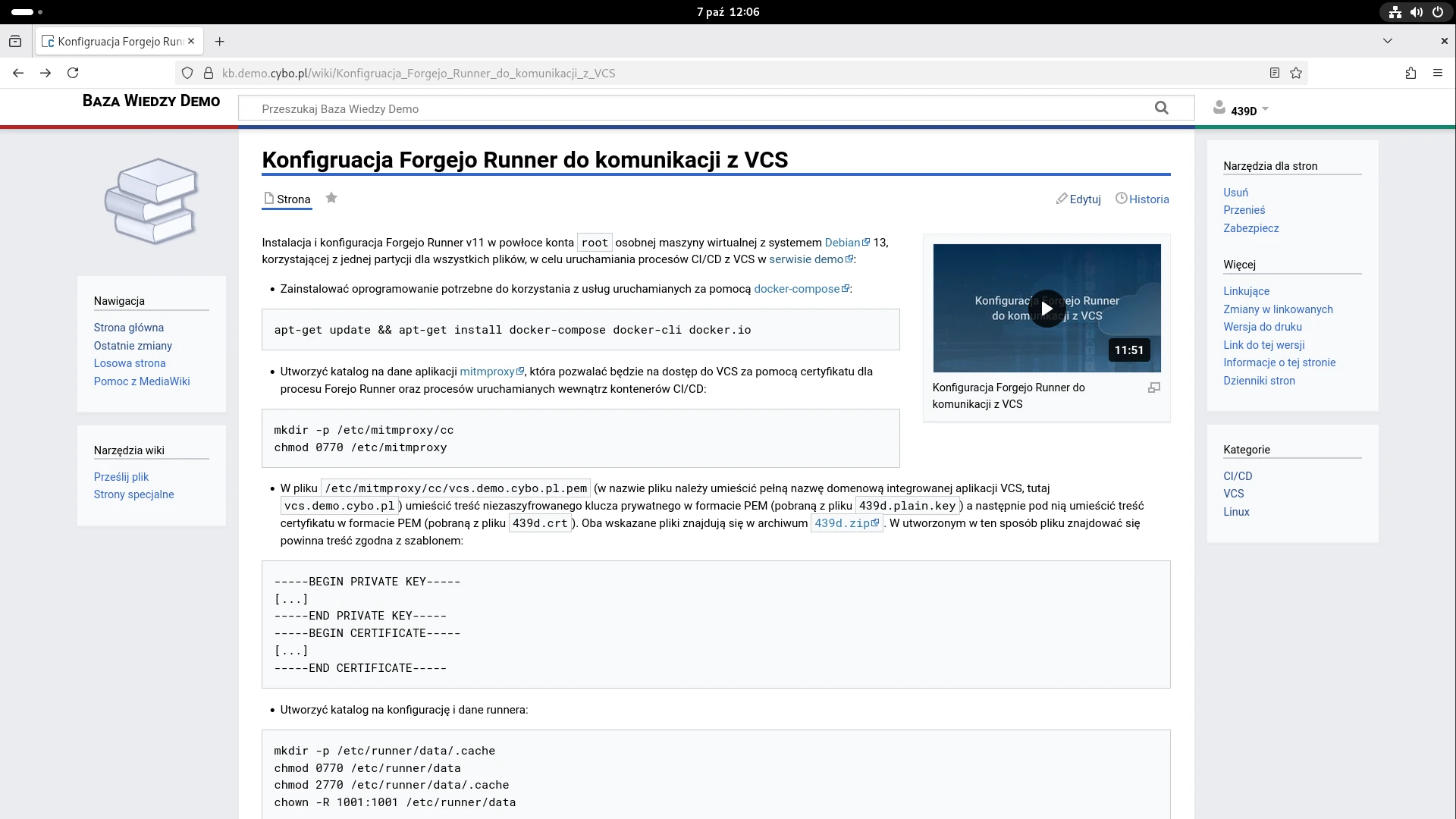The image size is (1456, 819).
Task: Click the search magnifier icon
Action: click(1161, 108)
